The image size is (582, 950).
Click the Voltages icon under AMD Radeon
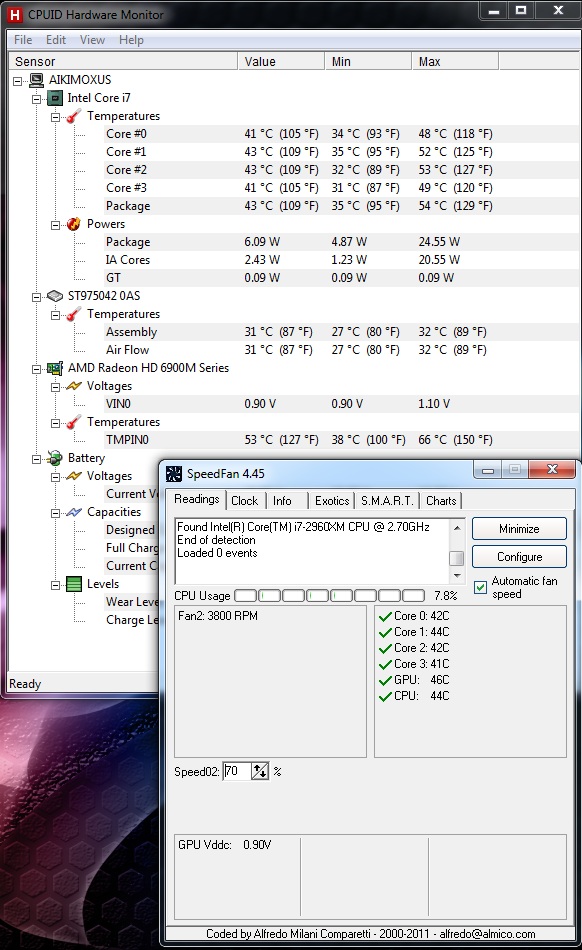[73, 386]
